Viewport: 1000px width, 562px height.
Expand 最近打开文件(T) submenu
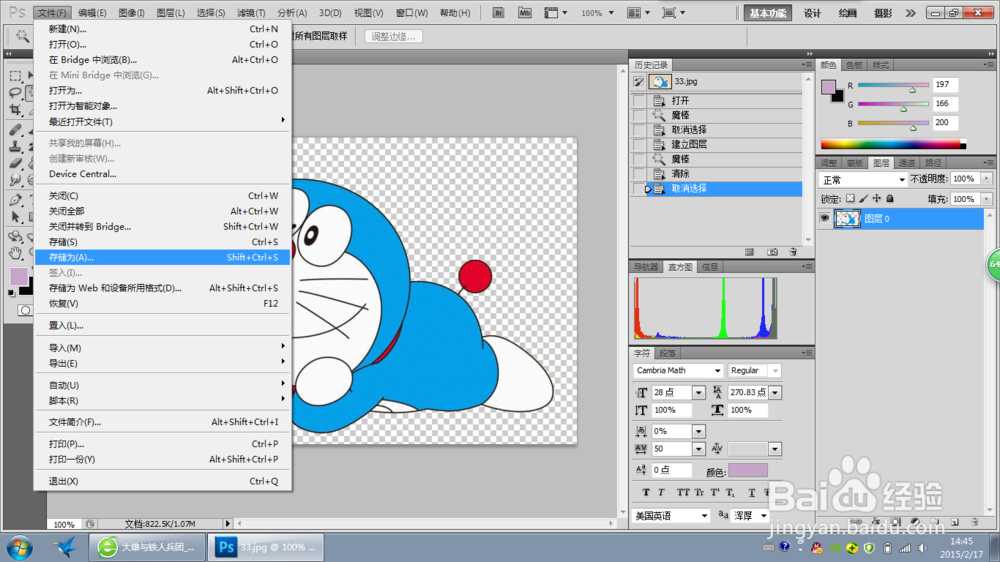coord(163,122)
